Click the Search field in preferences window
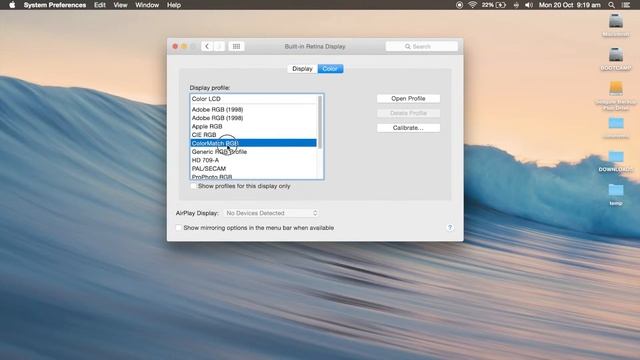This screenshot has height=360, width=640. 421,47
